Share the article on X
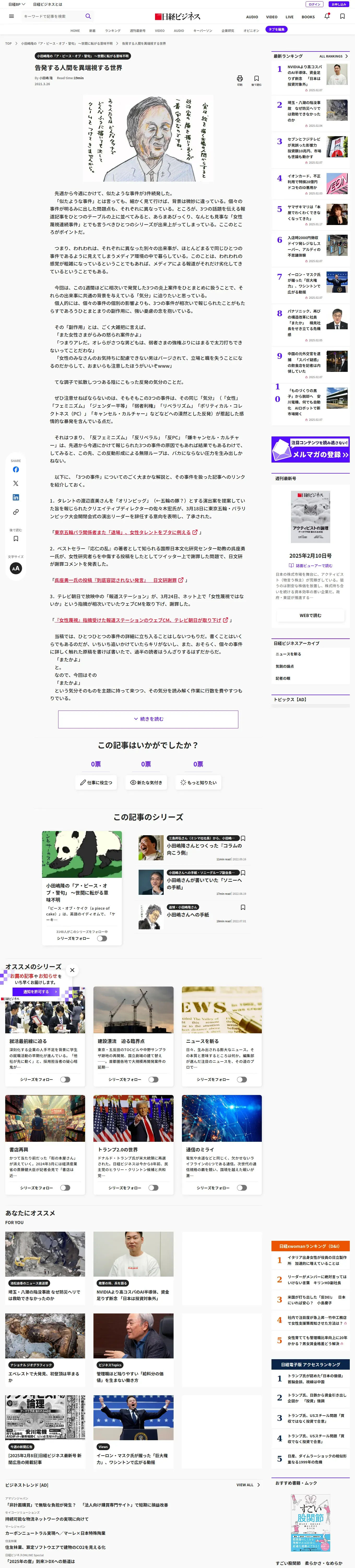This screenshot has height=1568, width=355. [x=16, y=483]
